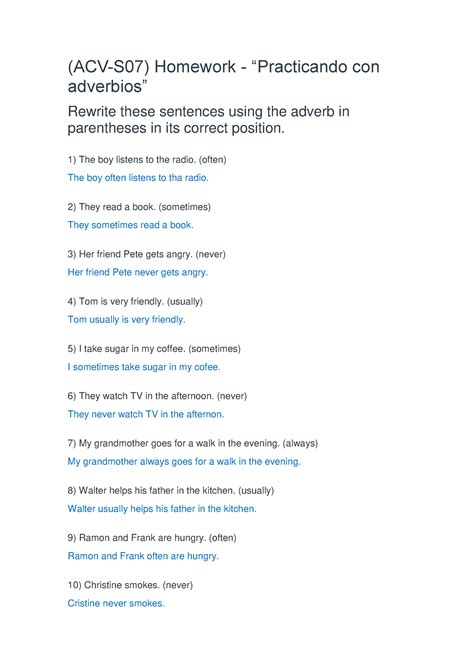This screenshot has height=670, width=474.
Task: Select question 3 about Pete
Action: [x=147, y=254]
